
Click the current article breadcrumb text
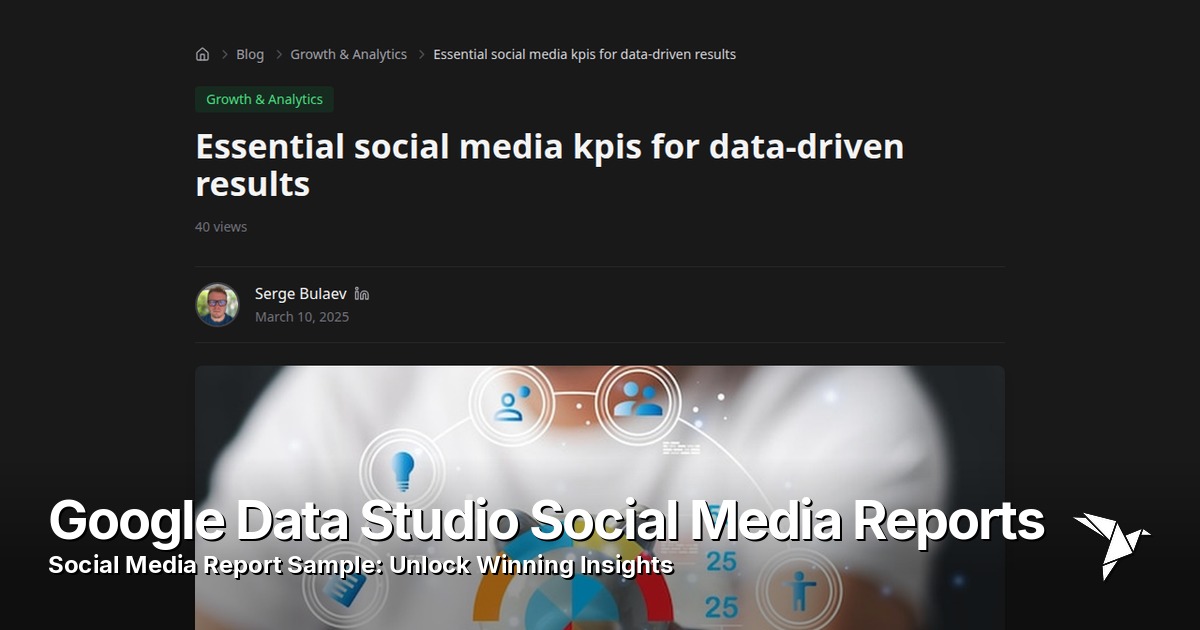click(x=584, y=54)
